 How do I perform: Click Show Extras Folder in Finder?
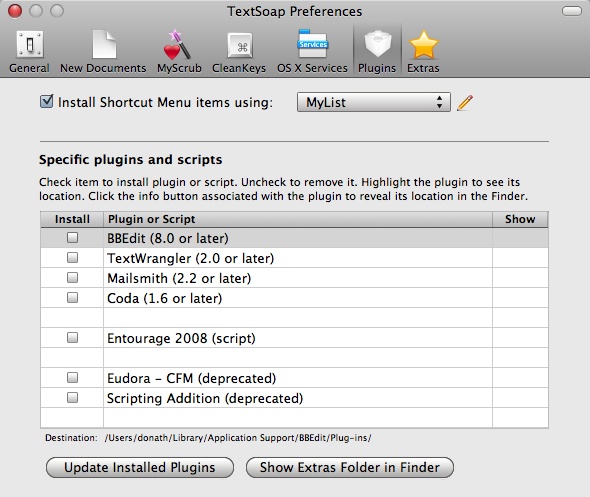350,467
